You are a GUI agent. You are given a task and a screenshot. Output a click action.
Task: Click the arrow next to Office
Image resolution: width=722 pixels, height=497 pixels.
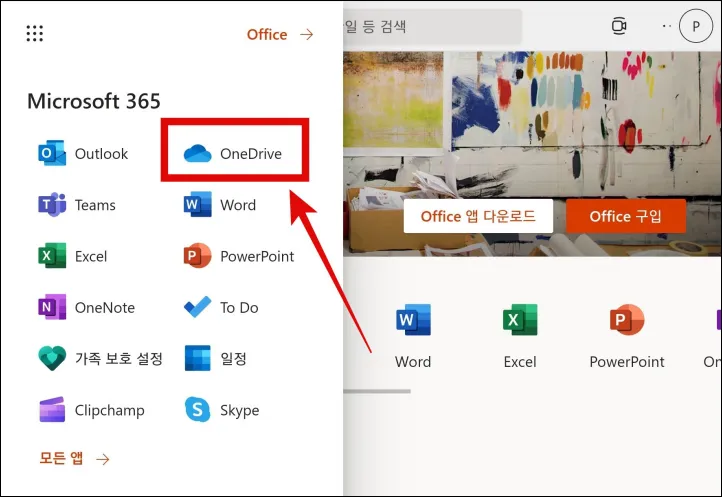coord(307,35)
